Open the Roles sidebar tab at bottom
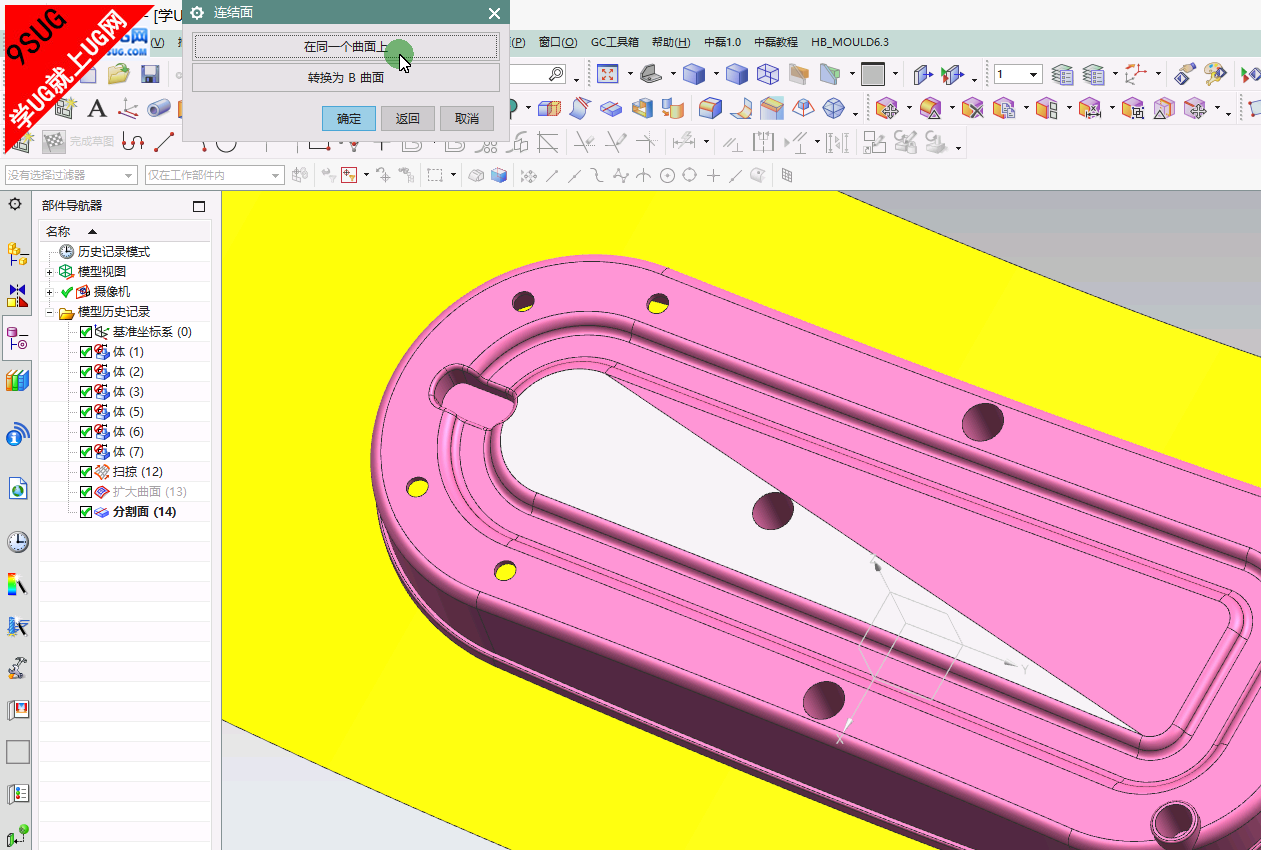Image resolution: width=1261 pixels, height=850 pixels. tap(18, 836)
